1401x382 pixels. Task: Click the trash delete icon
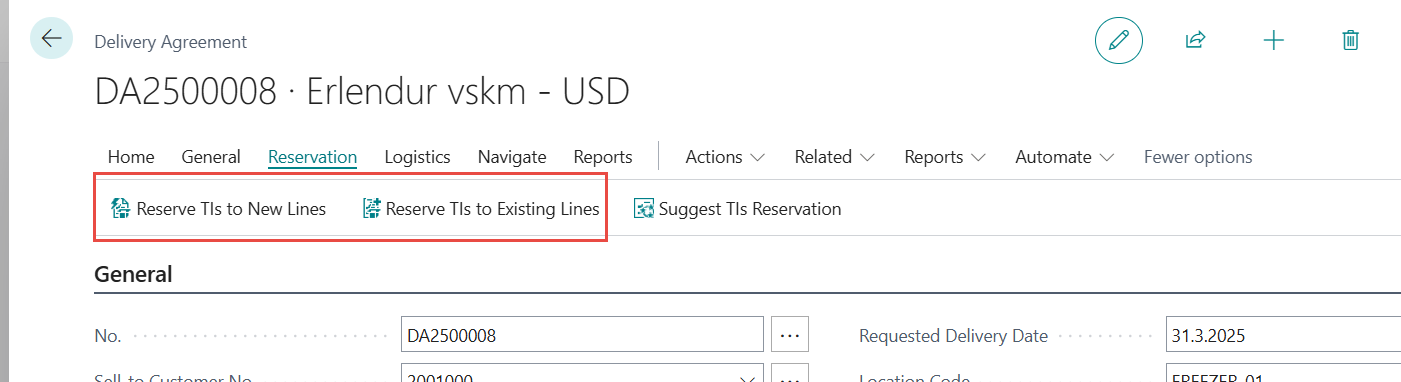[1350, 40]
